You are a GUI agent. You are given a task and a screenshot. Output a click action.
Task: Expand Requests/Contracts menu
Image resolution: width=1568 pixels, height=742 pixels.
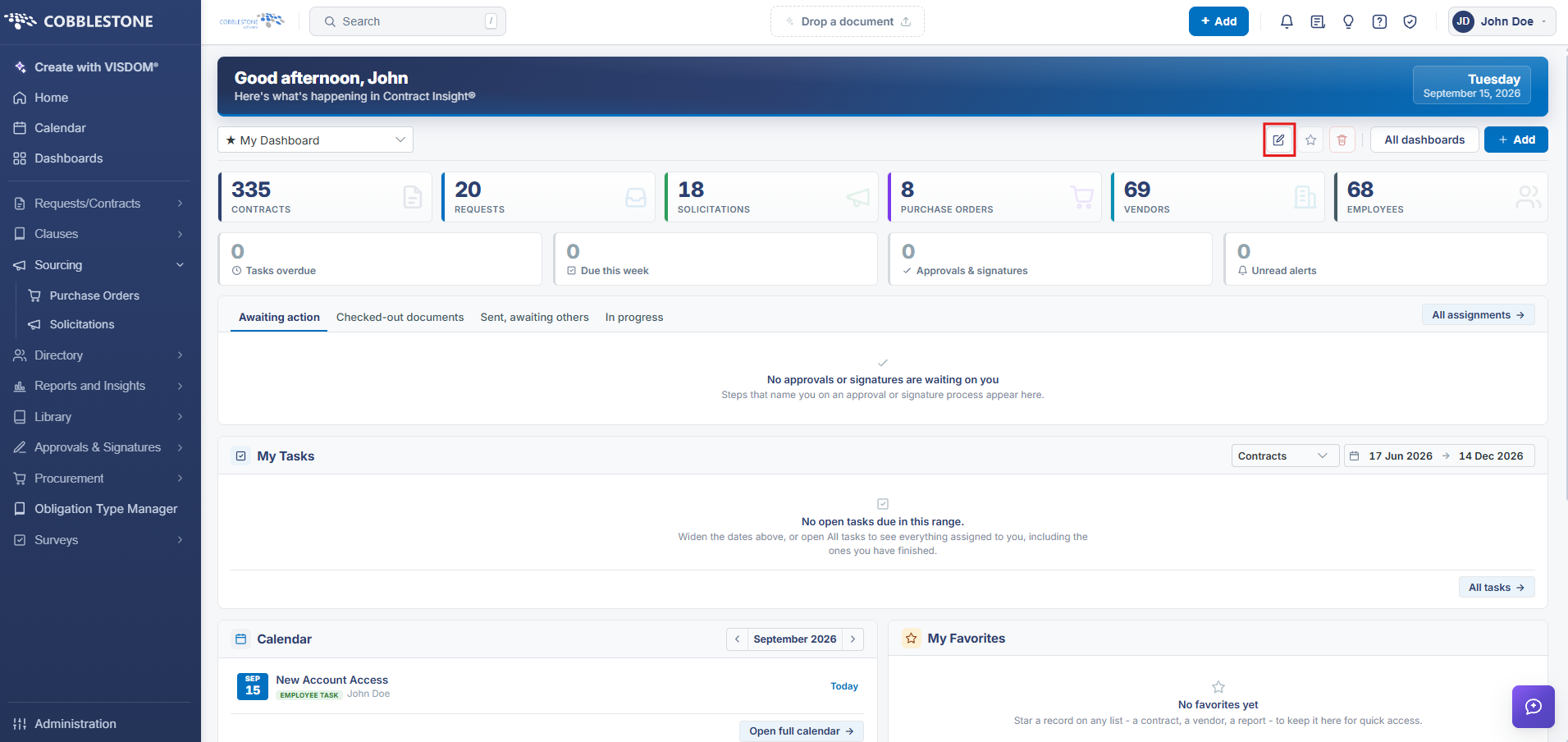coord(99,204)
